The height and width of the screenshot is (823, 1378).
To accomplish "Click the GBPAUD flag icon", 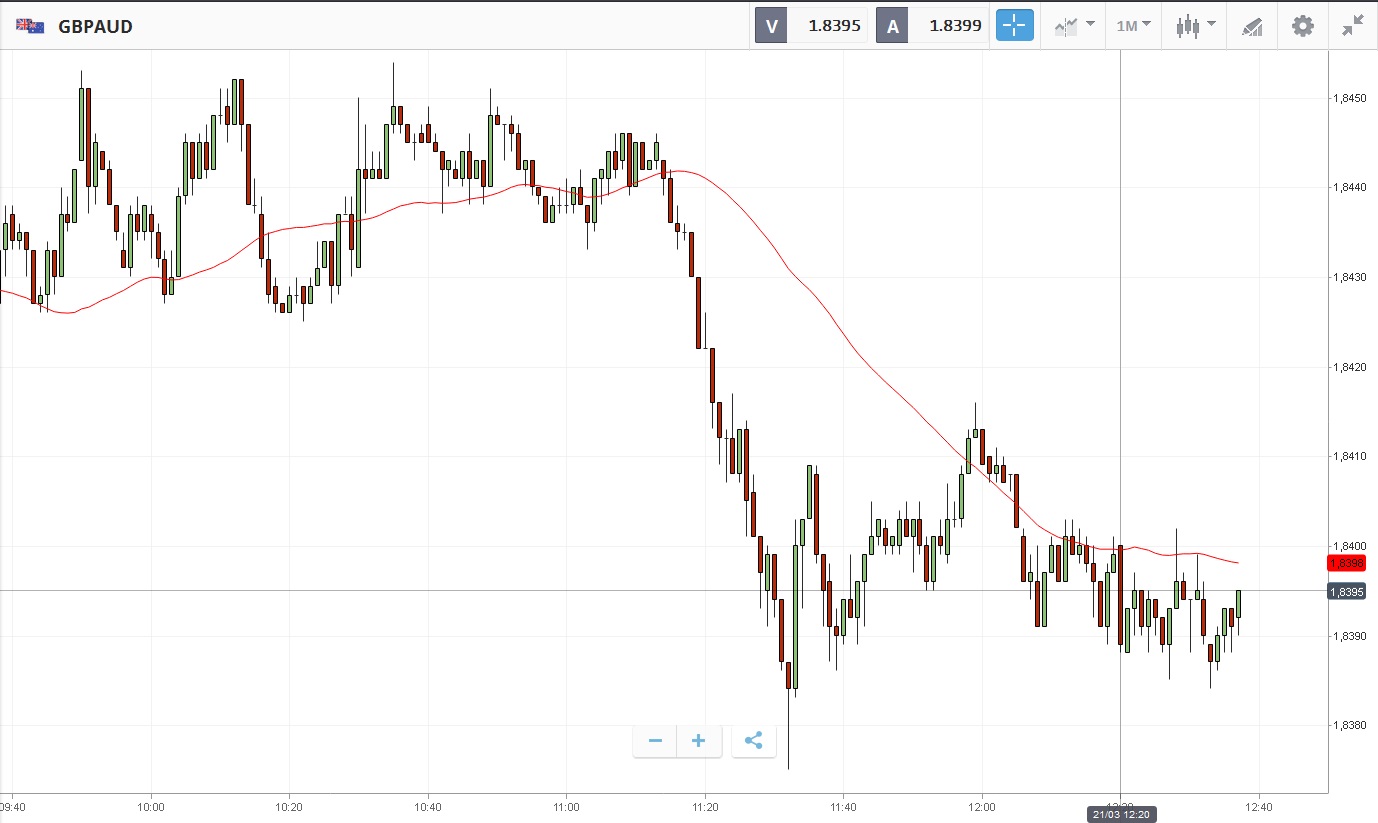I will pyautogui.click(x=30, y=26).
